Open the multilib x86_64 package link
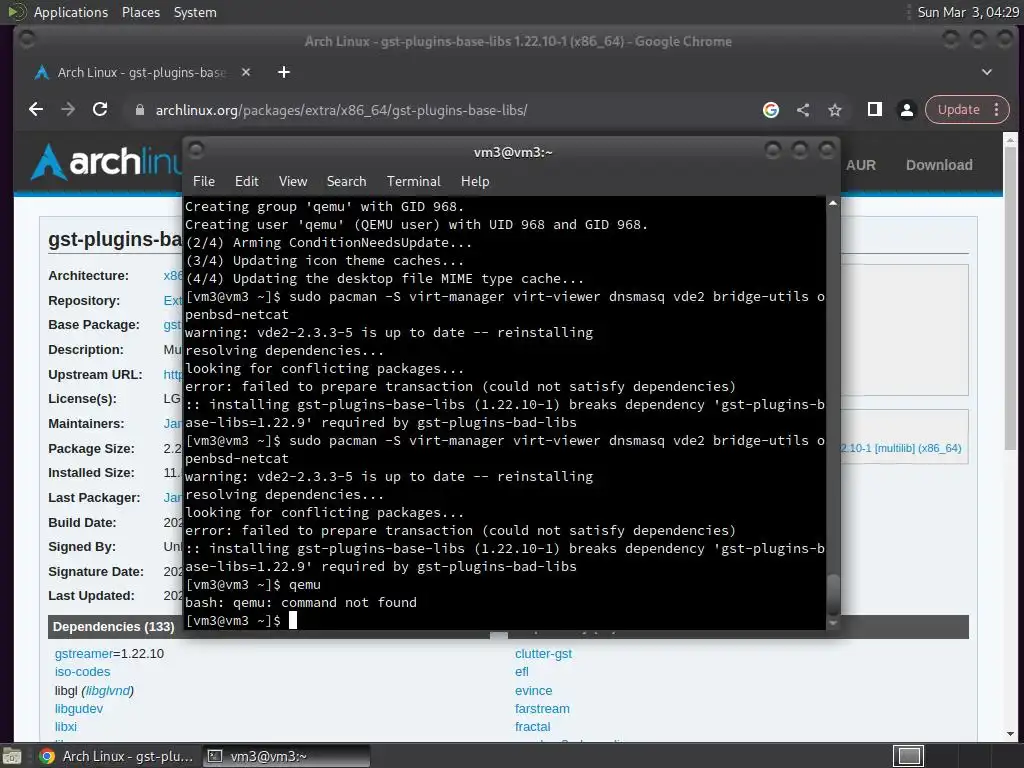Screen dimensions: 1024x768 pyautogui.click(x=901, y=449)
